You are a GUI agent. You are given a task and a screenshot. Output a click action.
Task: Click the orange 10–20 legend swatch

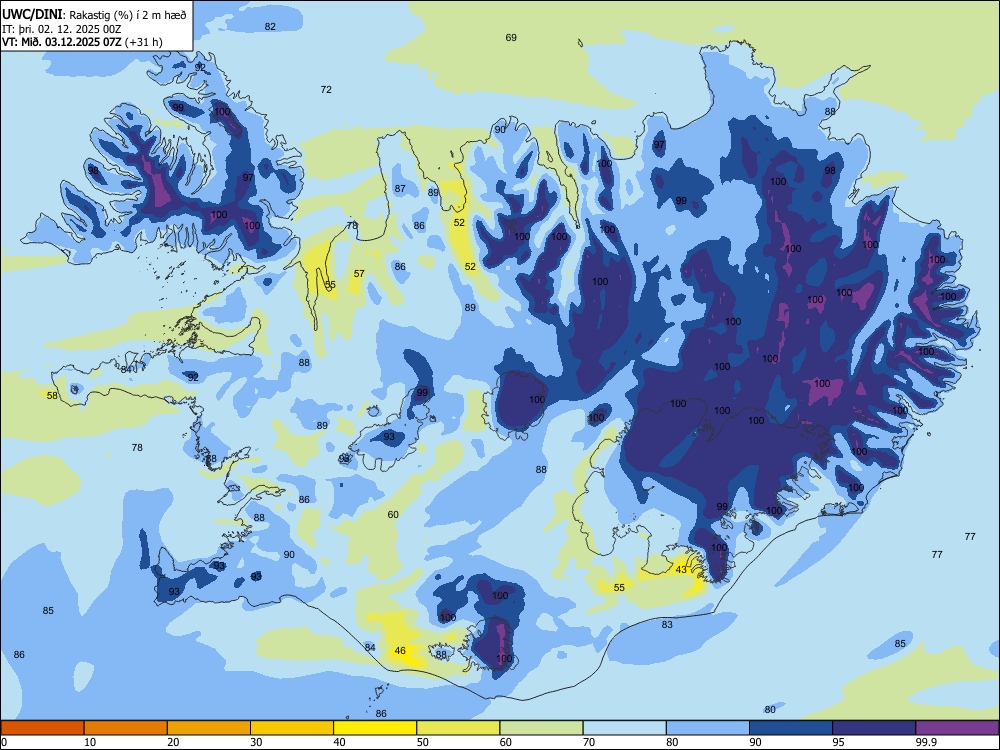coord(126,728)
